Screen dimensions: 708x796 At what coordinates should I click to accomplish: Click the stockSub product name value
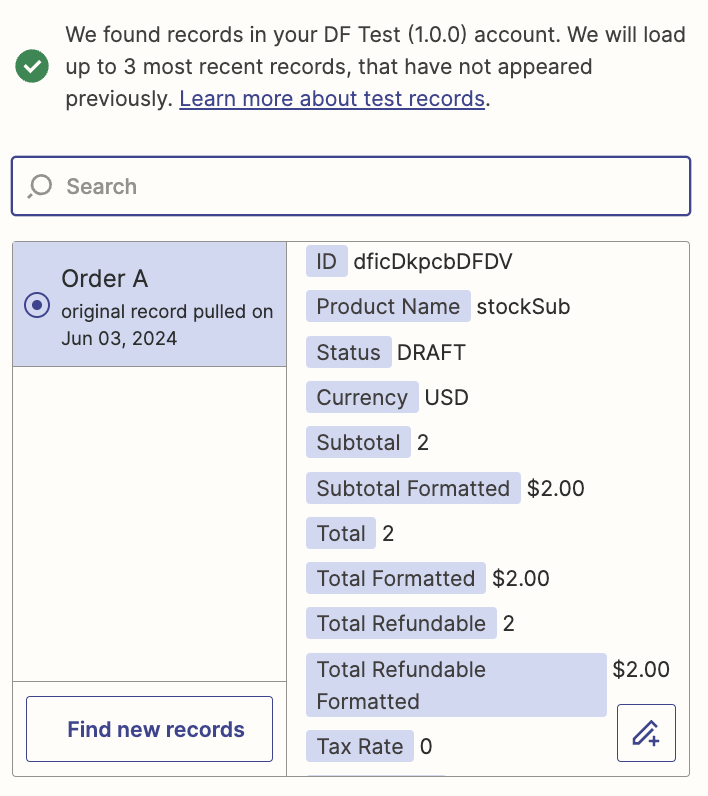523,307
